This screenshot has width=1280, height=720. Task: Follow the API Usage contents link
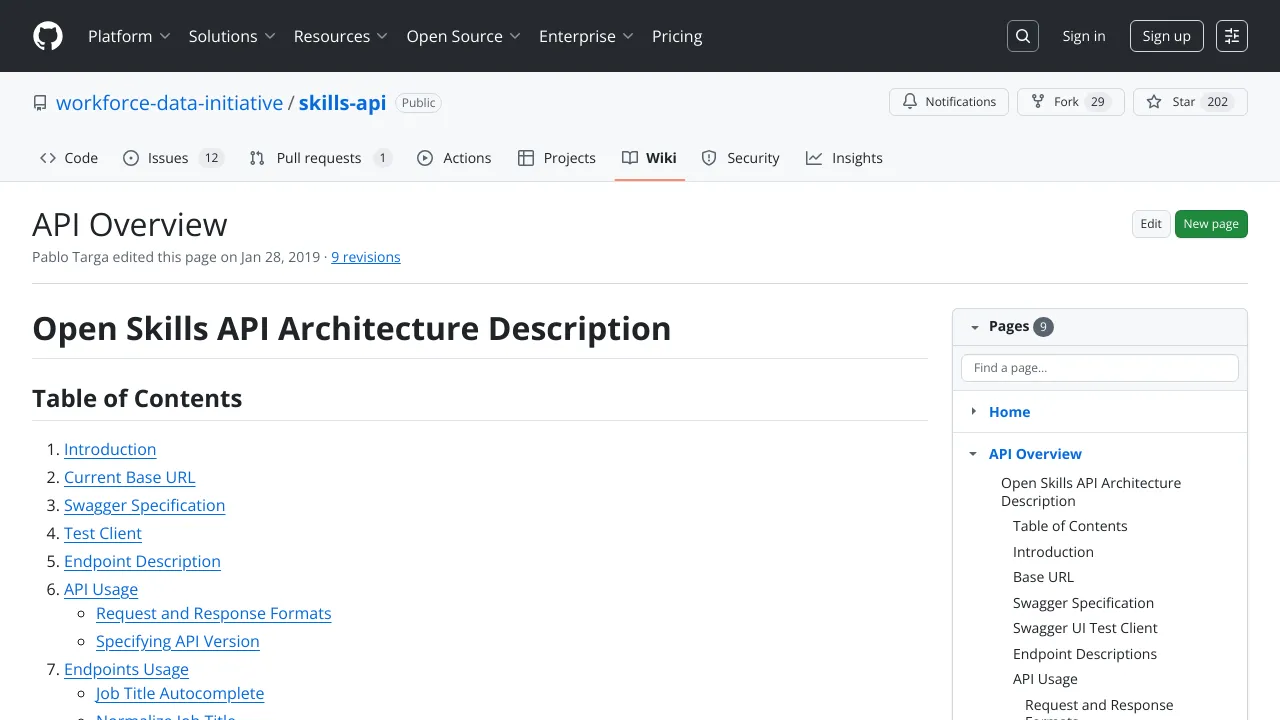pyautogui.click(x=101, y=589)
